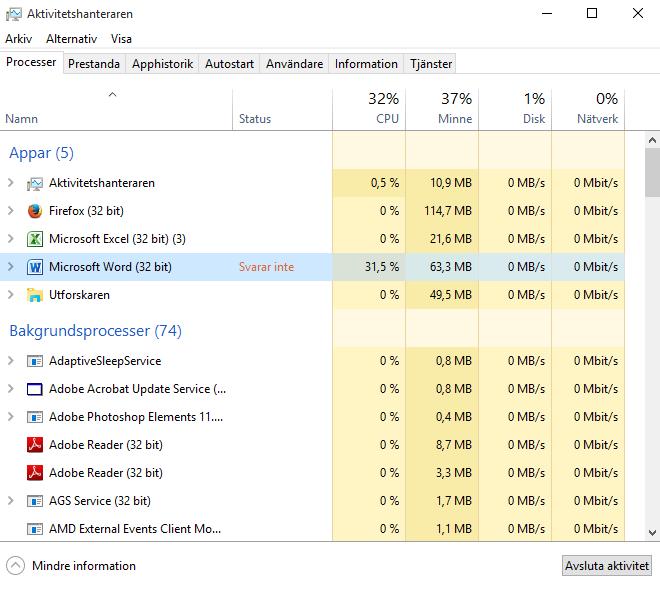Sort by the Disk column header

[x=515, y=109]
